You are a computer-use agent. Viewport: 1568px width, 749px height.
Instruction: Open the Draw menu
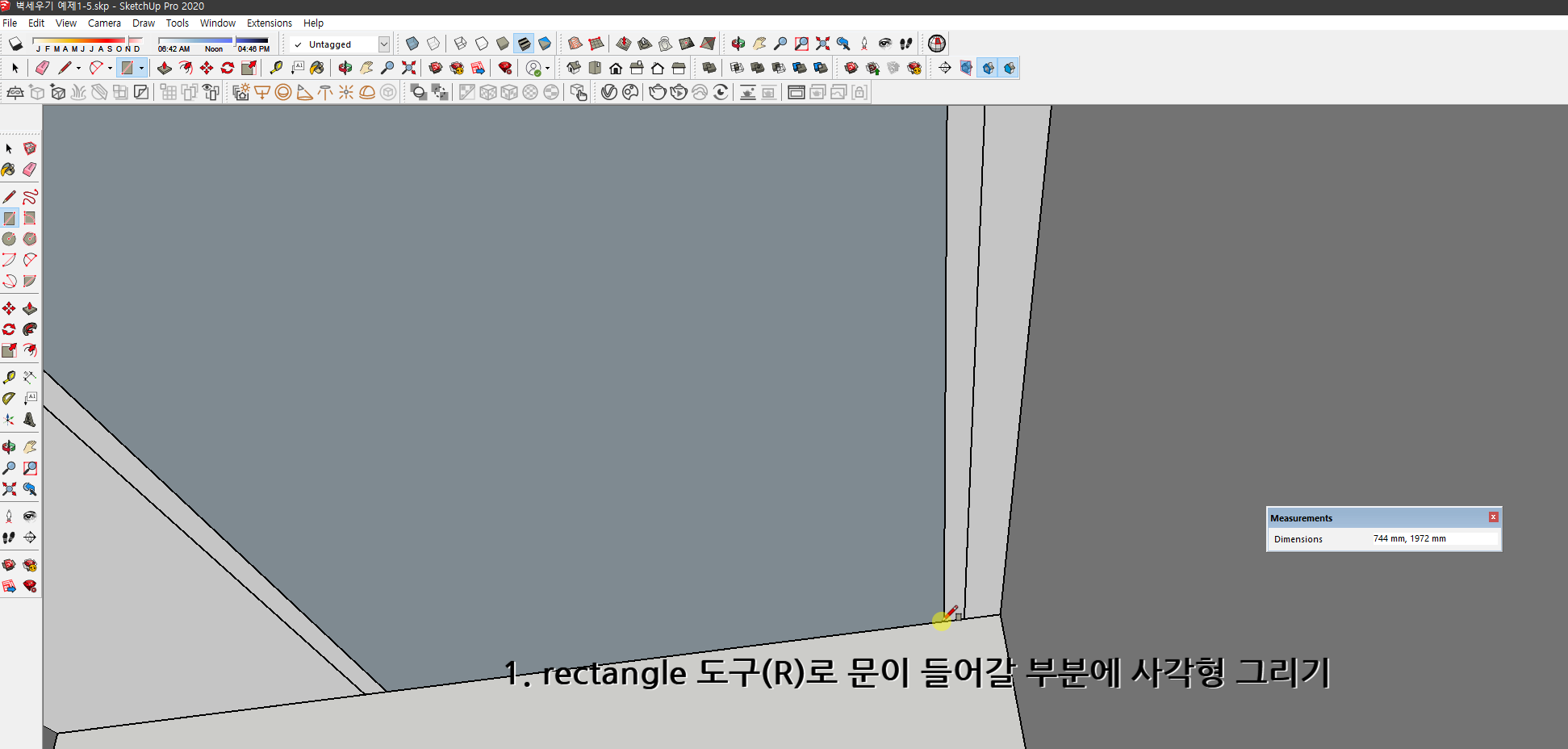[144, 23]
